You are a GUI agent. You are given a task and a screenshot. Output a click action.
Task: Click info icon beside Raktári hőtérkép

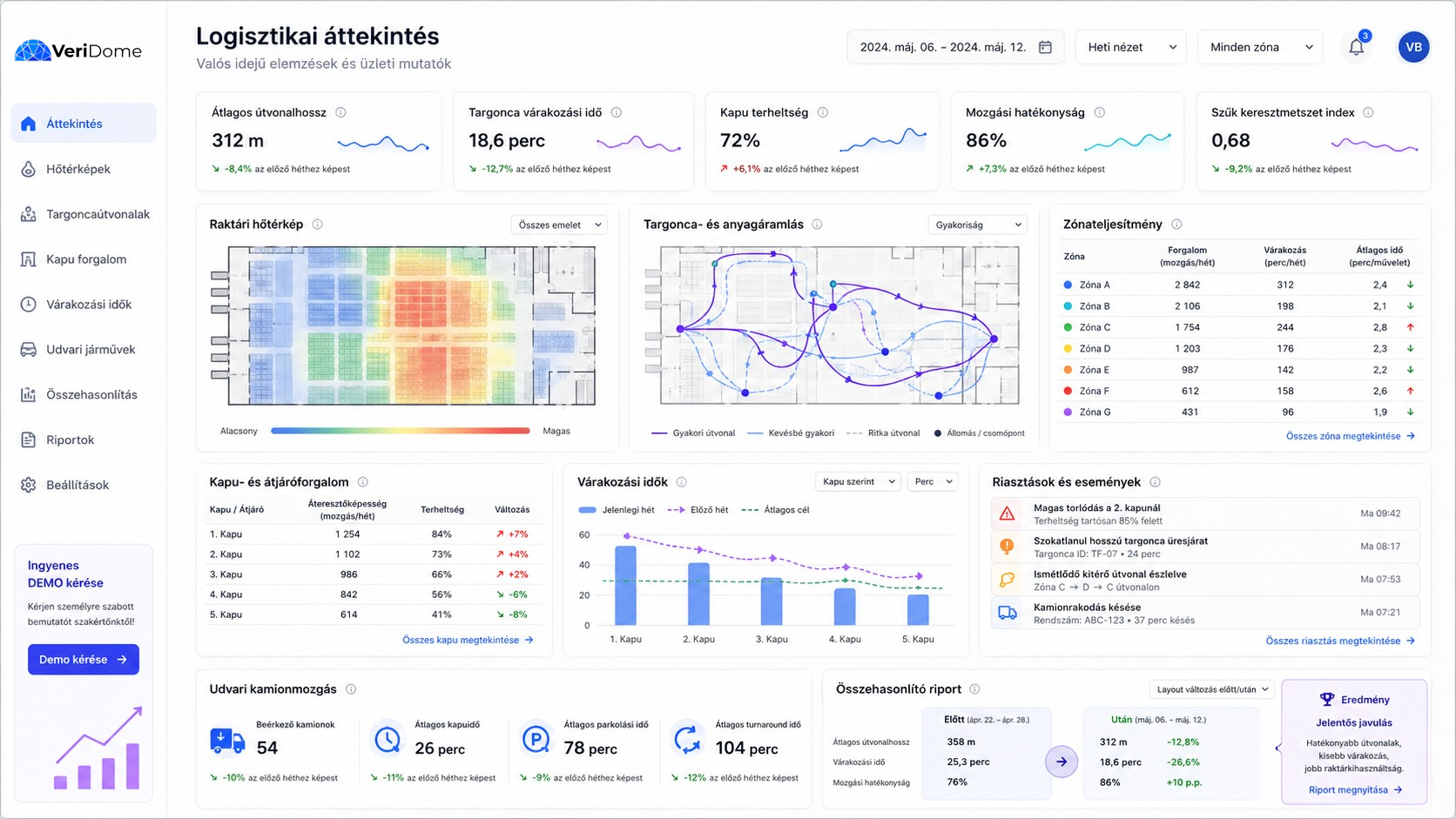(318, 225)
